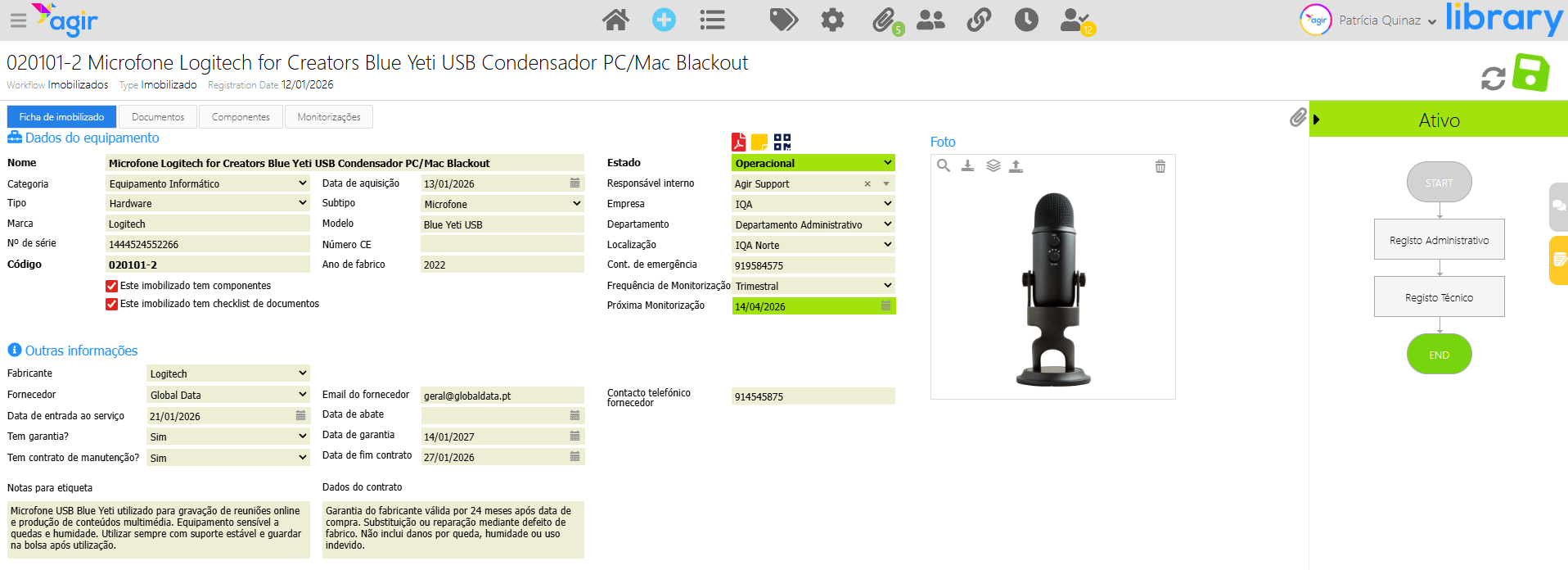Toggle 'Este imobilizado tem componentes' checkbox
This screenshot has width=1568, height=570.
[x=111, y=286]
